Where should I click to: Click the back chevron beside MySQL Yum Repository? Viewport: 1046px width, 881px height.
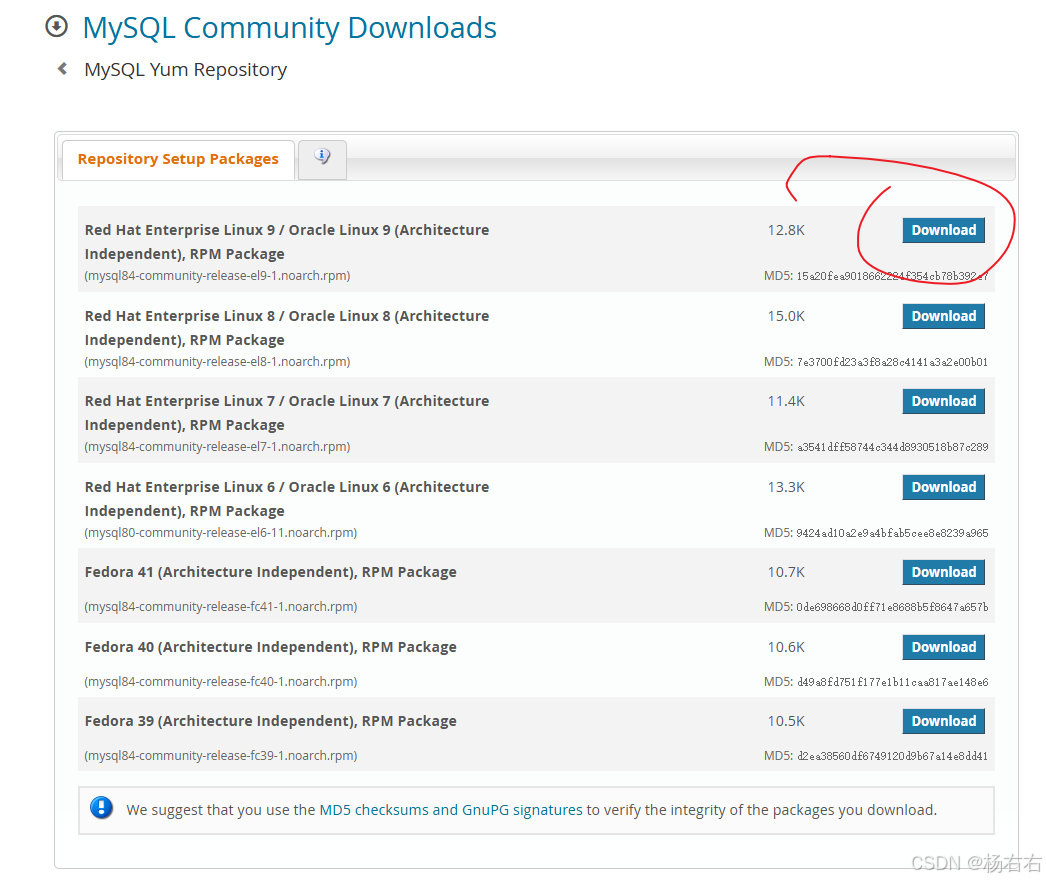point(61,68)
